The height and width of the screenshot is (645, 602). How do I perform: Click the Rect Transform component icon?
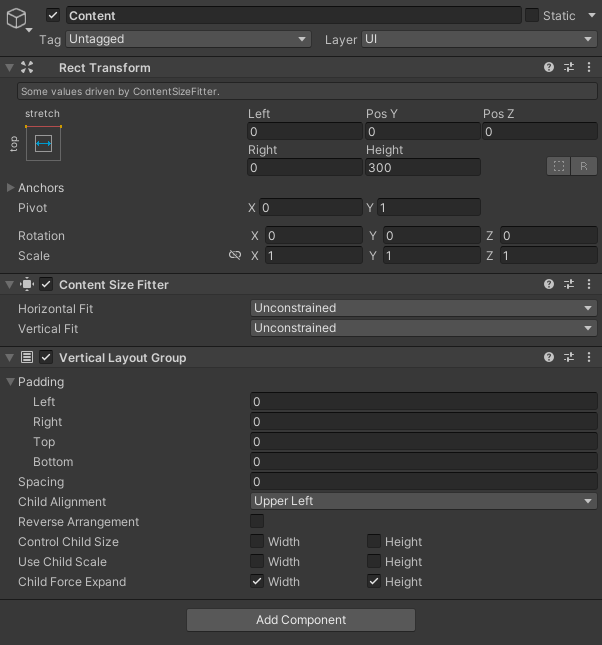pos(27,67)
